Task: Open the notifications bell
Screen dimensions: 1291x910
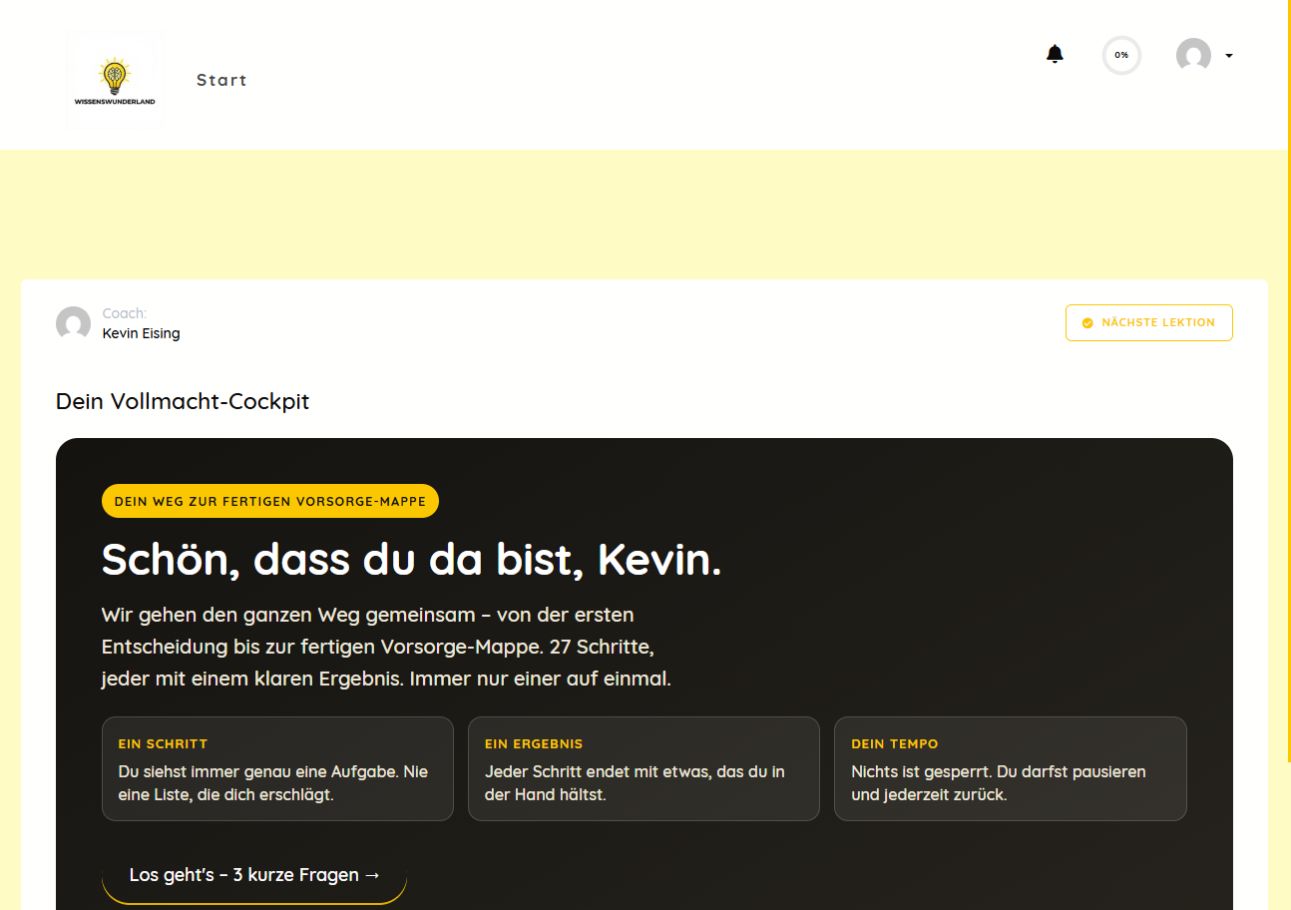Action: (x=1055, y=54)
